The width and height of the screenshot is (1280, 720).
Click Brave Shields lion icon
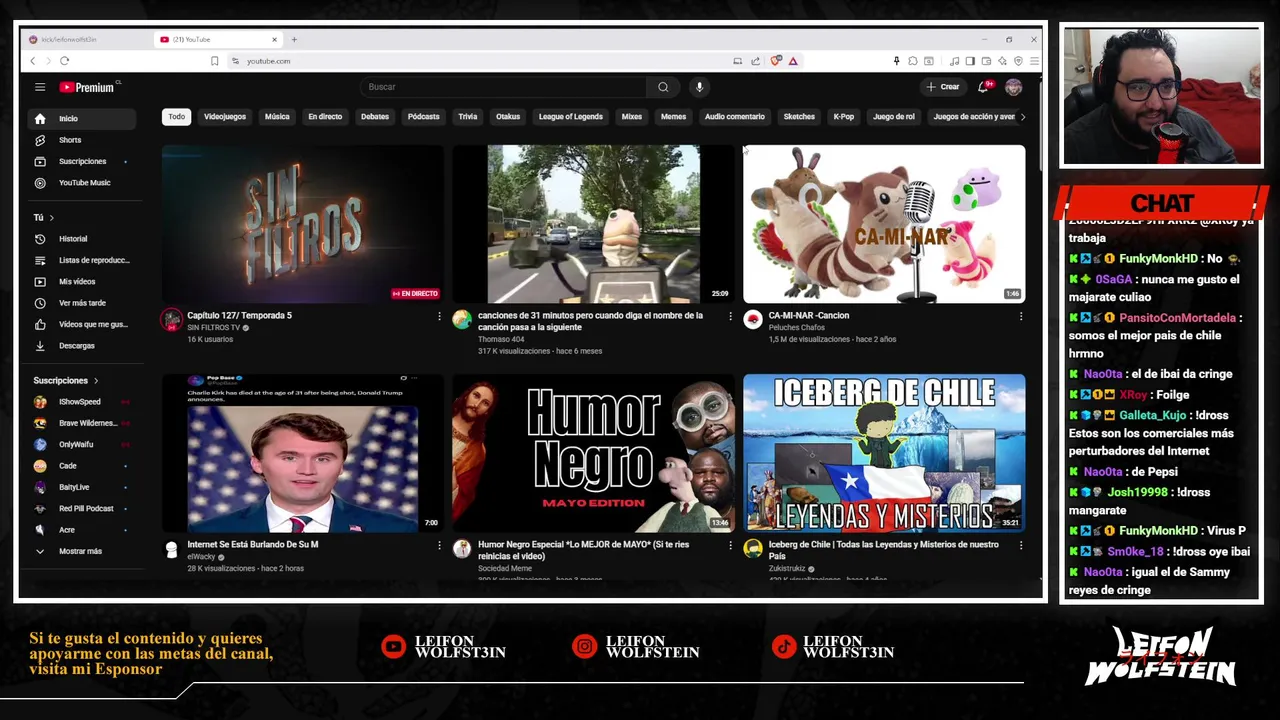(775, 61)
